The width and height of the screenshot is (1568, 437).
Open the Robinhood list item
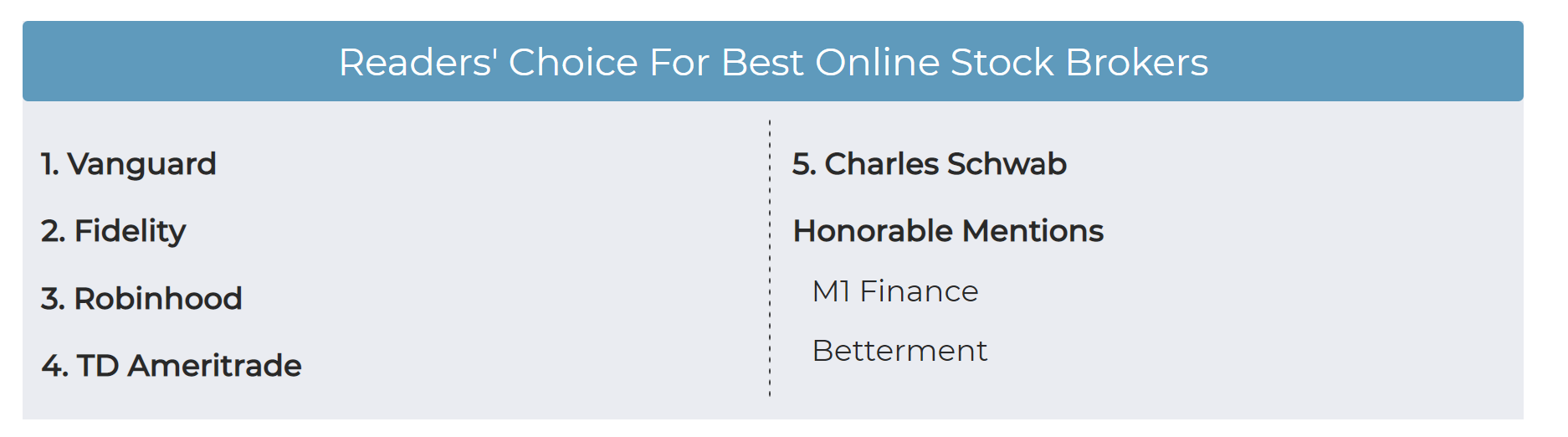[141, 299]
